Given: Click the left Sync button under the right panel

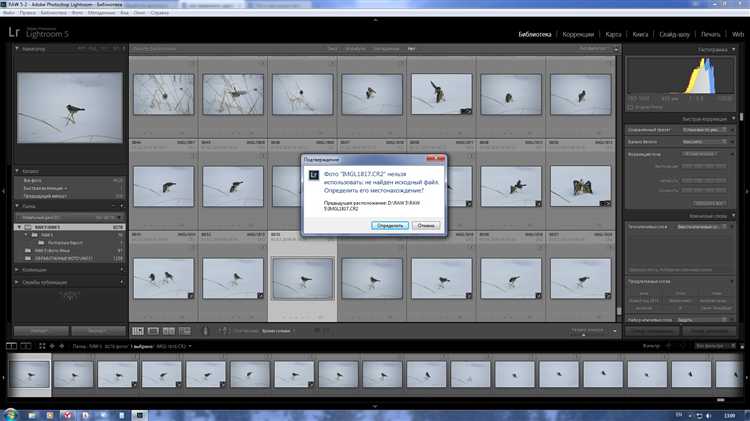Looking at the screenshot, I should (x=652, y=331).
